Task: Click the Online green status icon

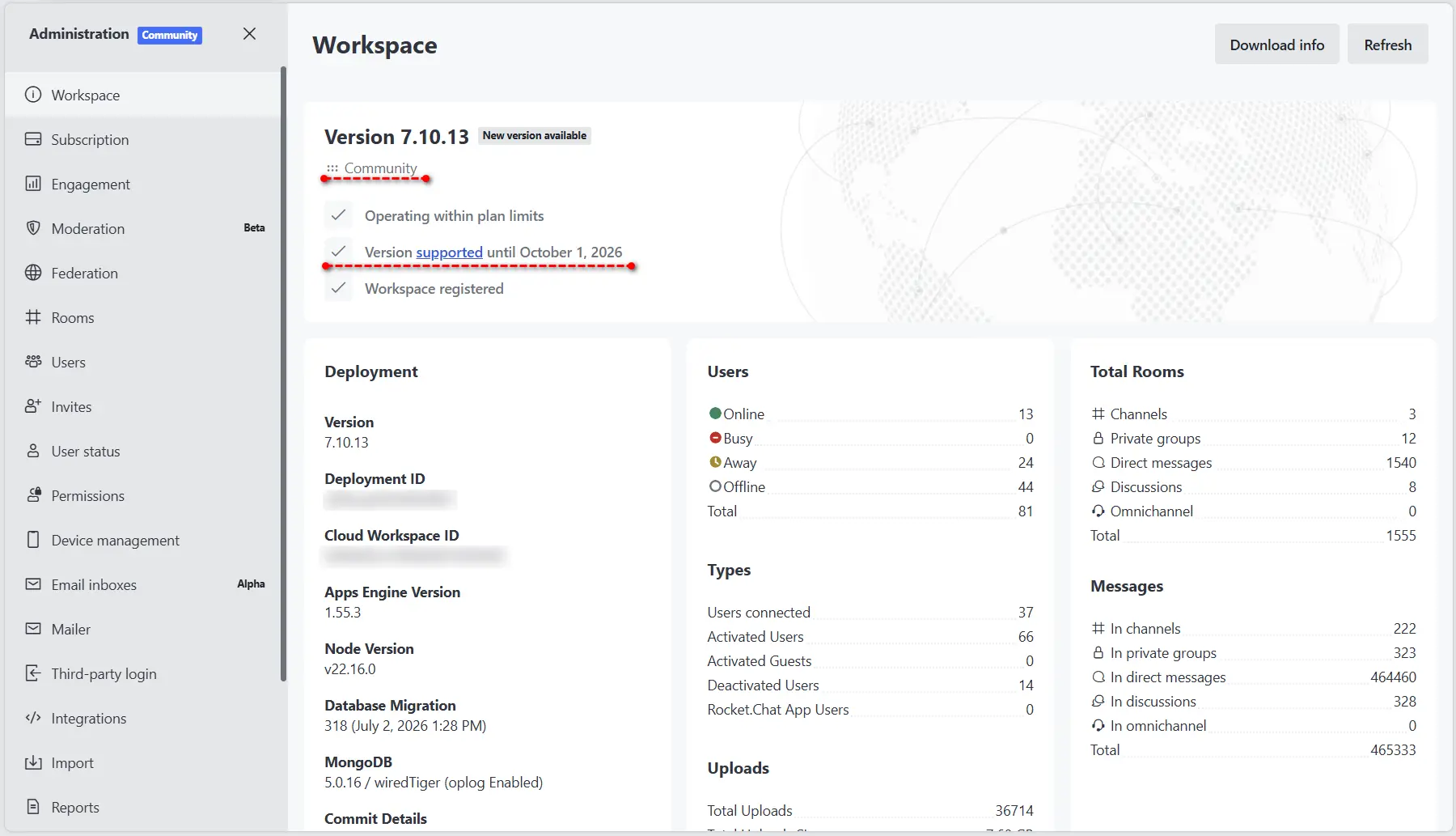Action: (x=715, y=414)
